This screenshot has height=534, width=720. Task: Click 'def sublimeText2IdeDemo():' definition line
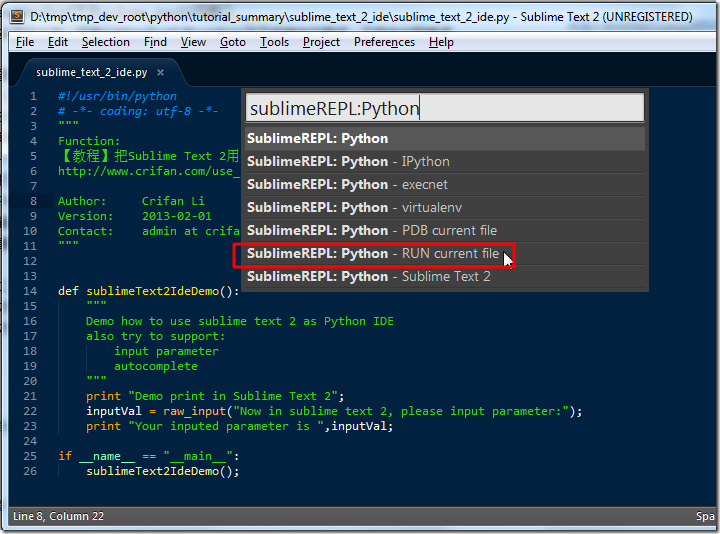point(149,291)
